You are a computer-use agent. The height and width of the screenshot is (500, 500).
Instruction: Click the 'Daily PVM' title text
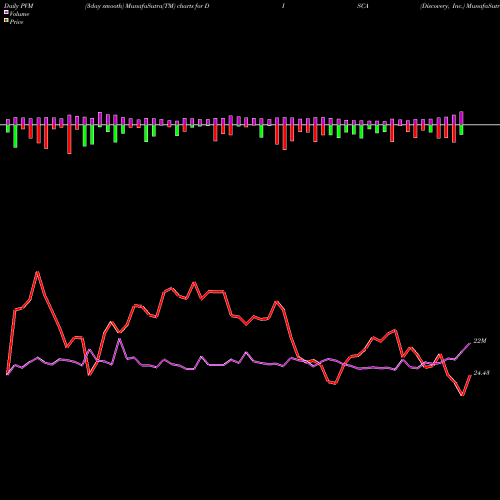coord(19,6)
